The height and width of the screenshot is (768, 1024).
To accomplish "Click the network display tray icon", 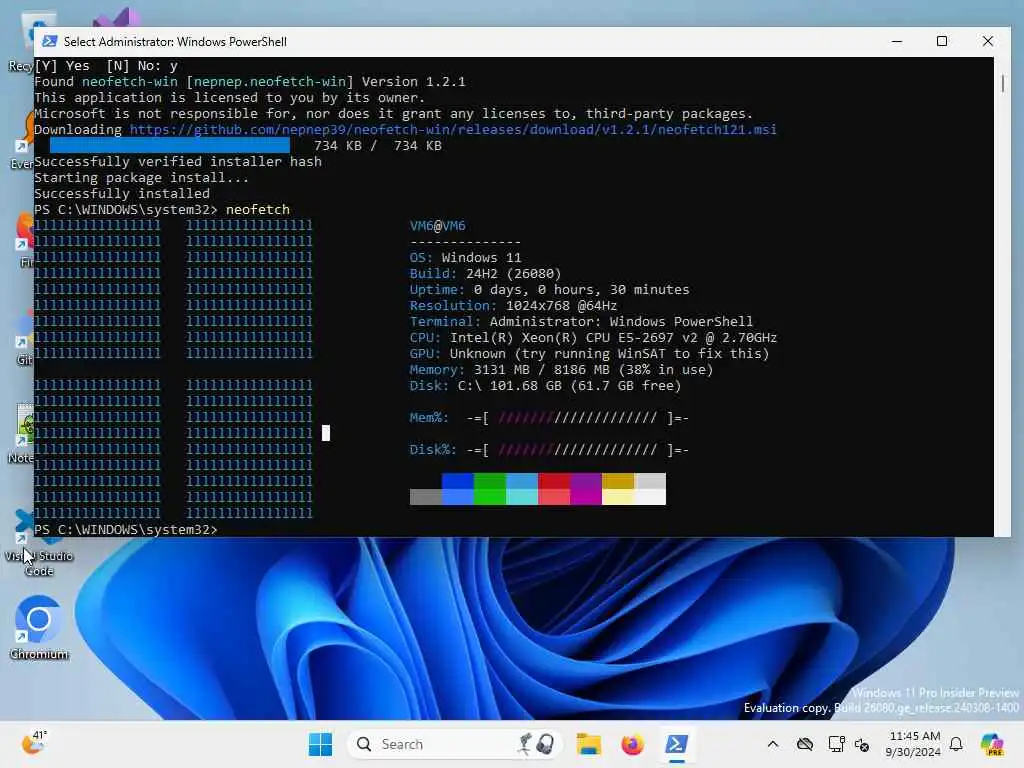I will pyautogui.click(x=836, y=744).
